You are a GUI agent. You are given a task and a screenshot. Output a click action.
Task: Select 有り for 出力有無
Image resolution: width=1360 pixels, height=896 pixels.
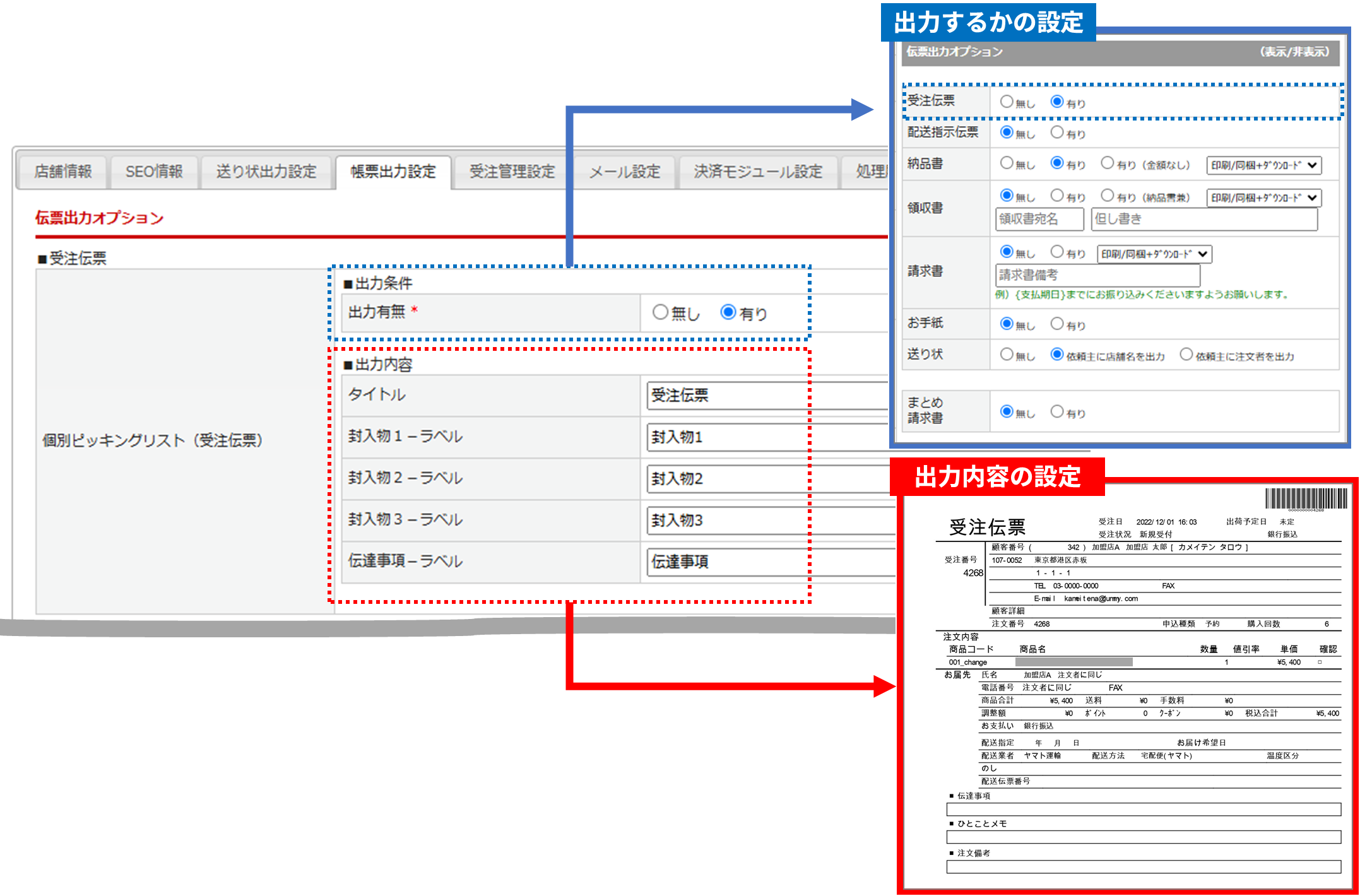coord(728,312)
